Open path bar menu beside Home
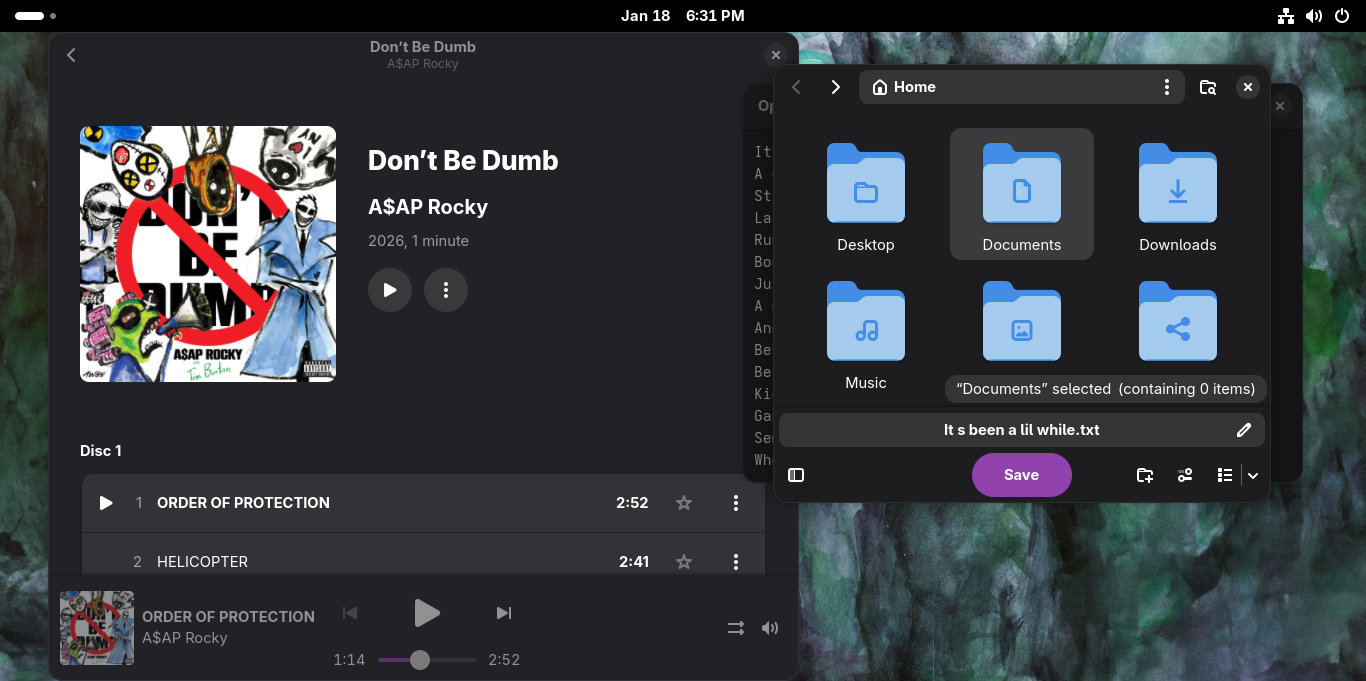The width and height of the screenshot is (1366, 681). tap(1166, 87)
